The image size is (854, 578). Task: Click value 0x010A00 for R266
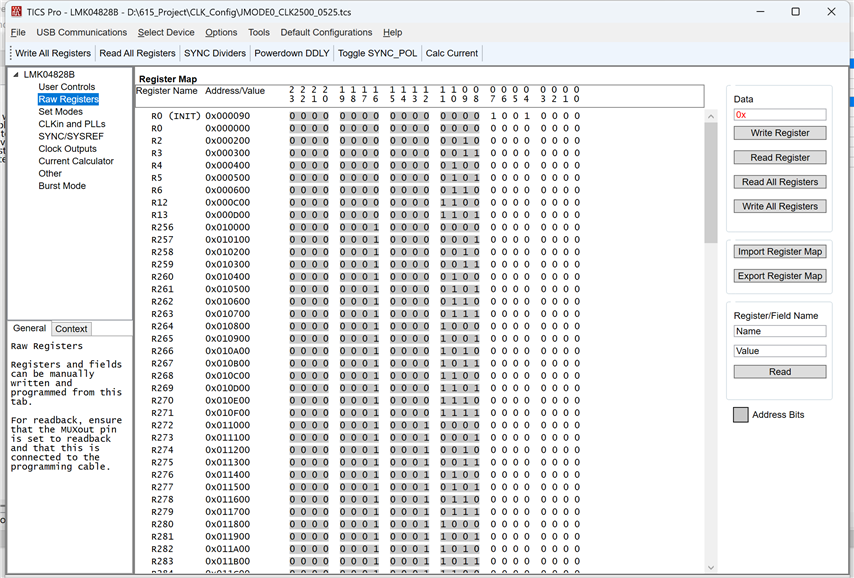pos(228,351)
